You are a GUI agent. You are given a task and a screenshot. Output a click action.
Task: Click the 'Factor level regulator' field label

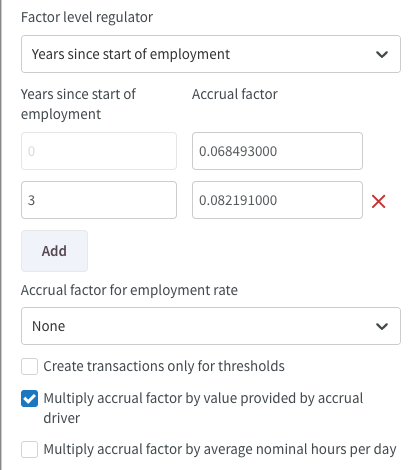(x=87, y=17)
